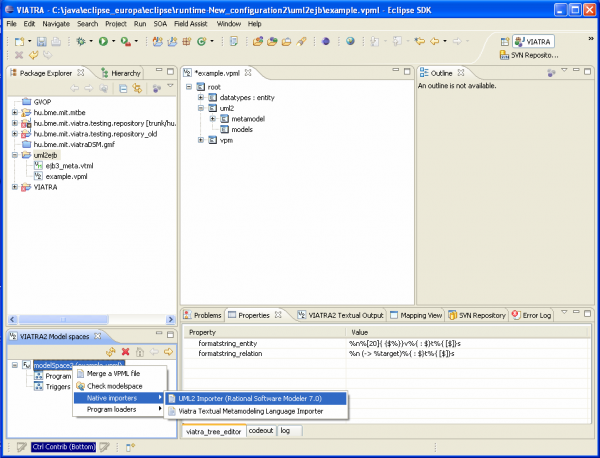Click the Back navigation yellow arrow
This screenshot has height=458, width=600.
pyautogui.click(x=435, y=41)
